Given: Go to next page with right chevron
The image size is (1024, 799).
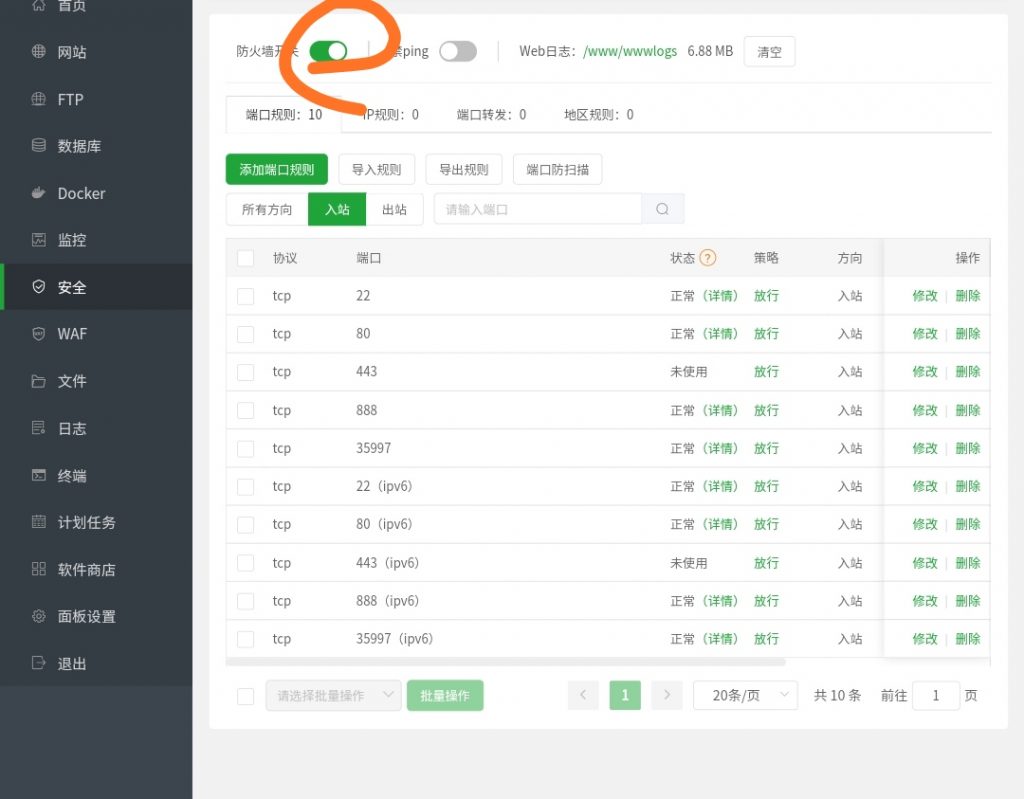Looking at the screenshot, I should (x=667, y=695).
